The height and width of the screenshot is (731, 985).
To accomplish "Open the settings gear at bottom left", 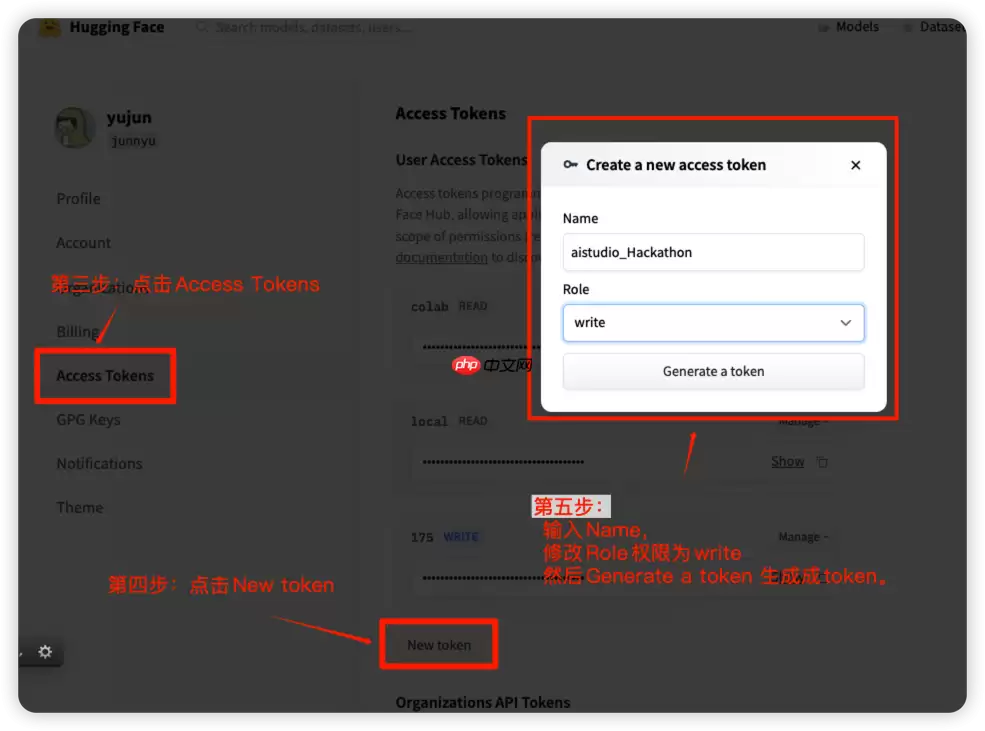I will click(45, 652).
